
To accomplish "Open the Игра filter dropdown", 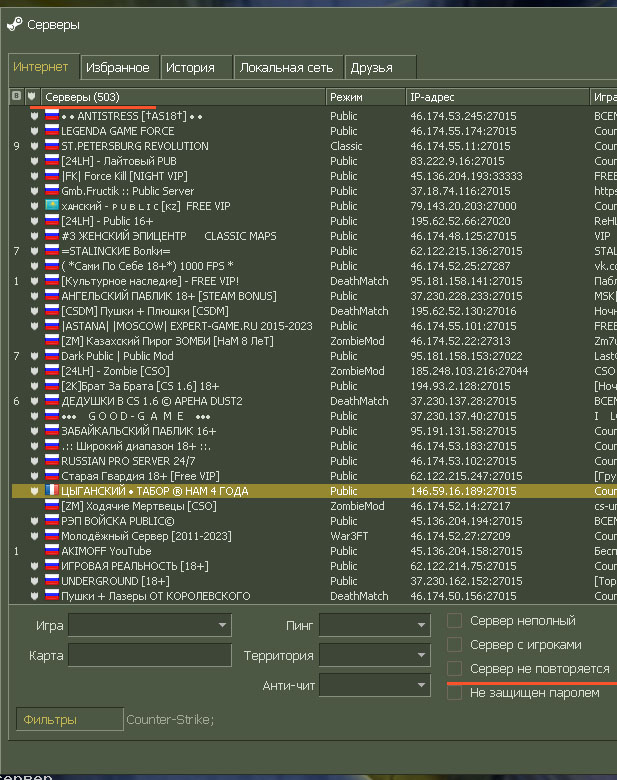I will pyautogui.click(x=150, y=625).
